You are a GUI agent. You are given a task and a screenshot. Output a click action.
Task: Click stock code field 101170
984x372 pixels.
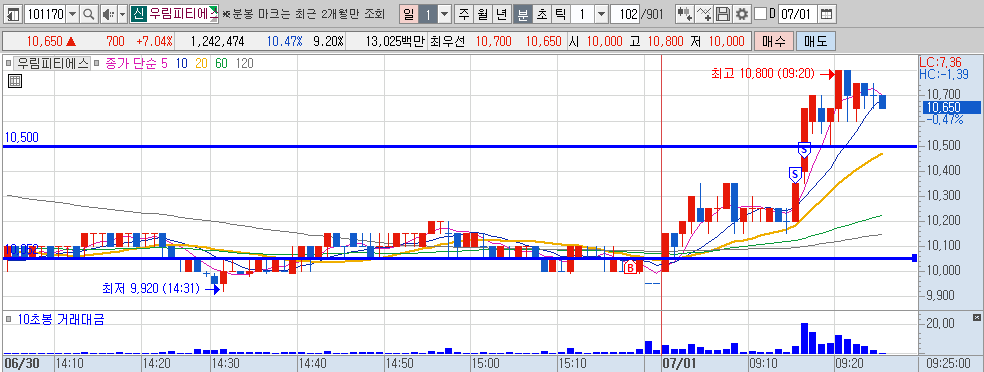pyautogui.click(x=46, y=13)
